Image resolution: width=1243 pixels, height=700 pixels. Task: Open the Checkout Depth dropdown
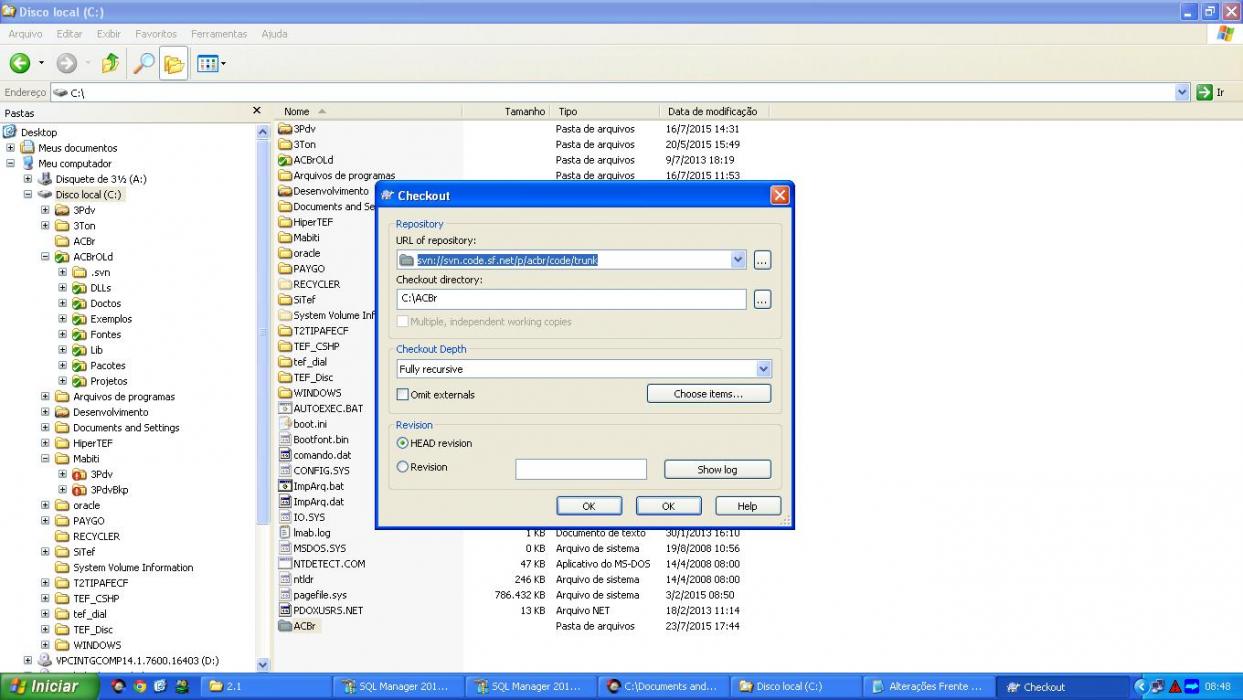point(764,369)
